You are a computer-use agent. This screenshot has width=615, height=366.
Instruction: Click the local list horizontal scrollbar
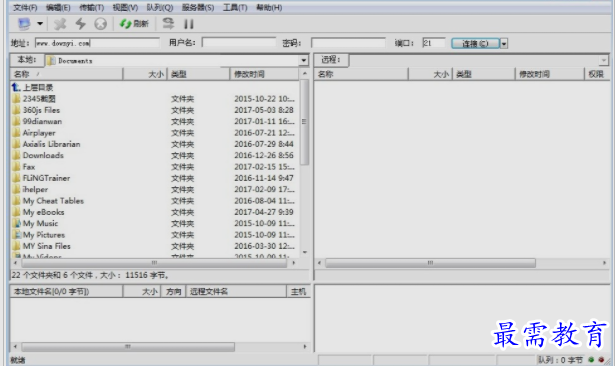[155, 263]
